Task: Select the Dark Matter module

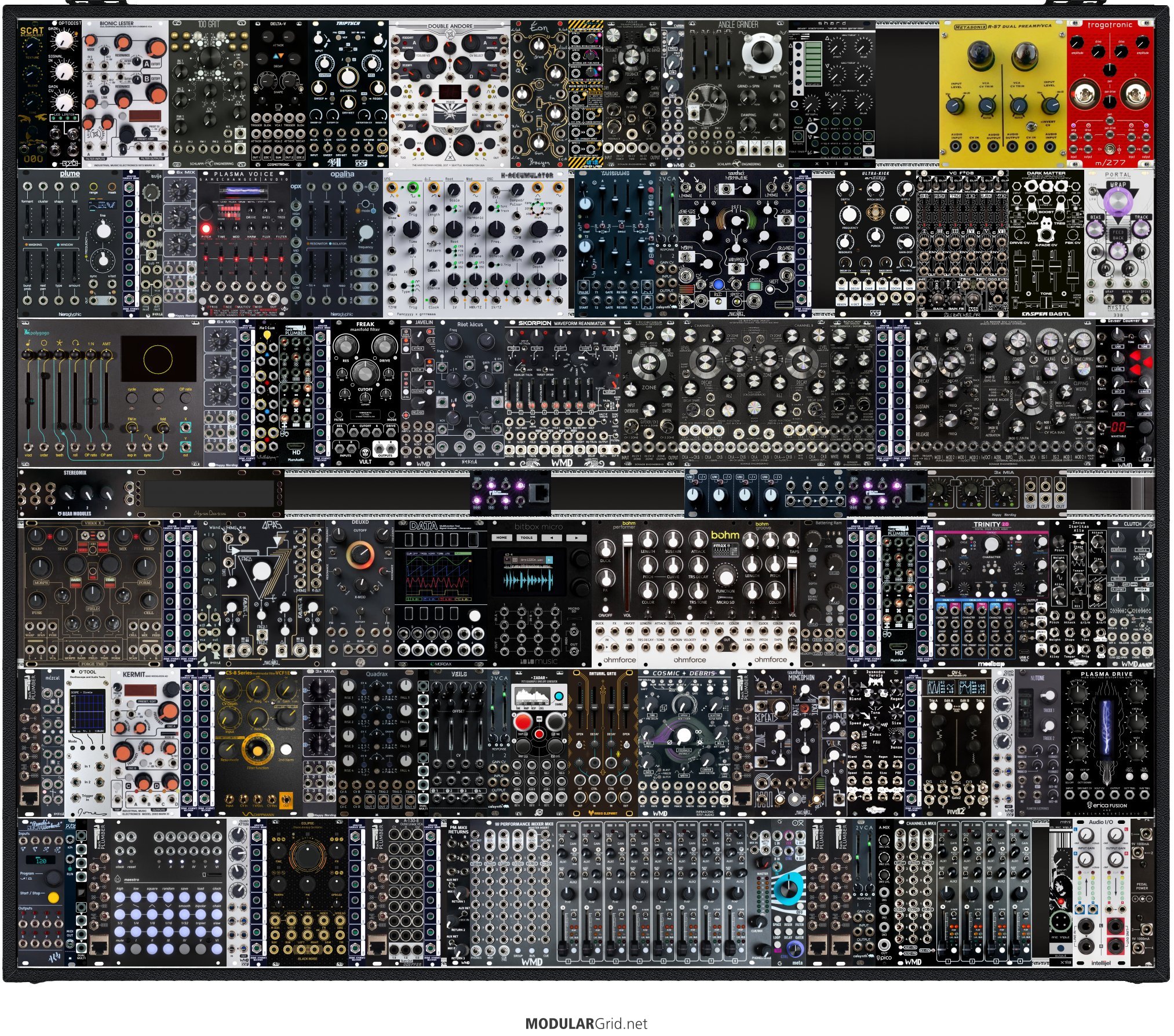Action: 1047,244
